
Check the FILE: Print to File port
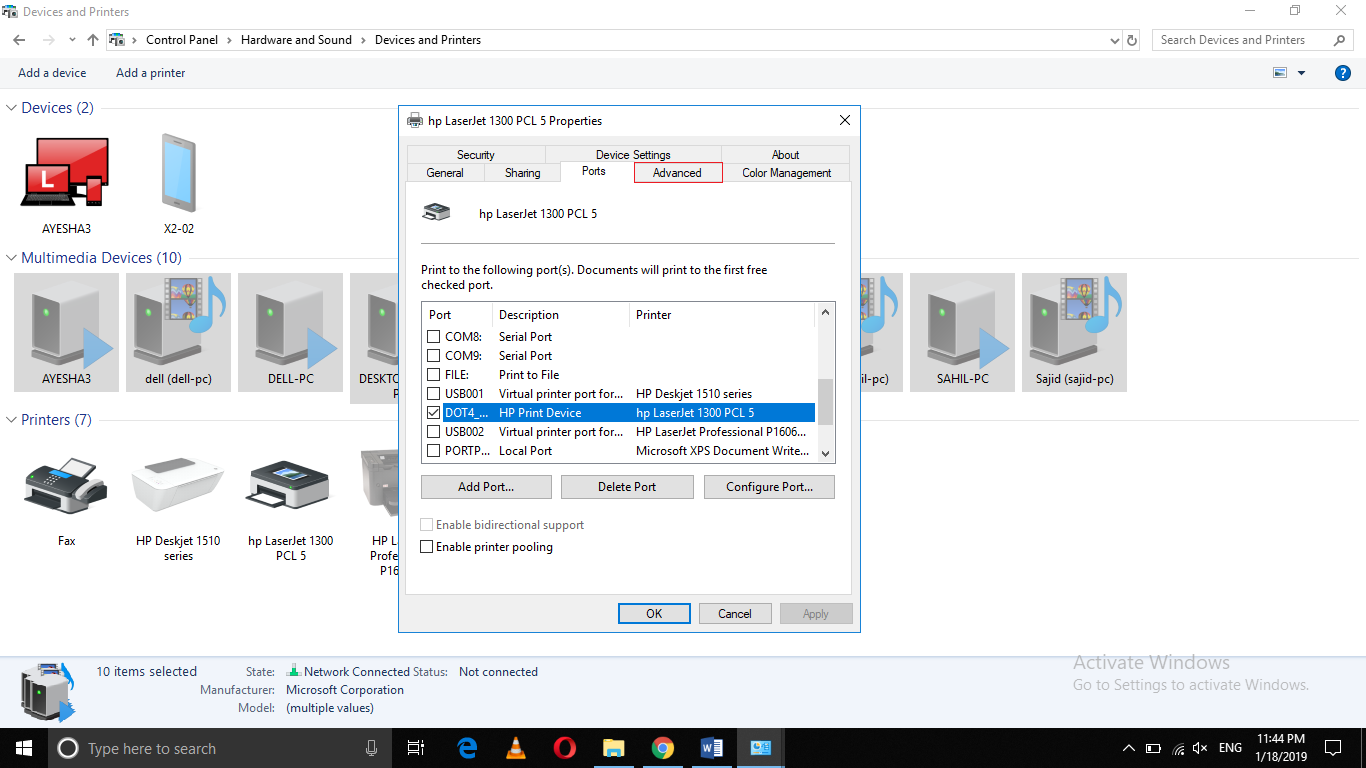(x=433, y=374)
